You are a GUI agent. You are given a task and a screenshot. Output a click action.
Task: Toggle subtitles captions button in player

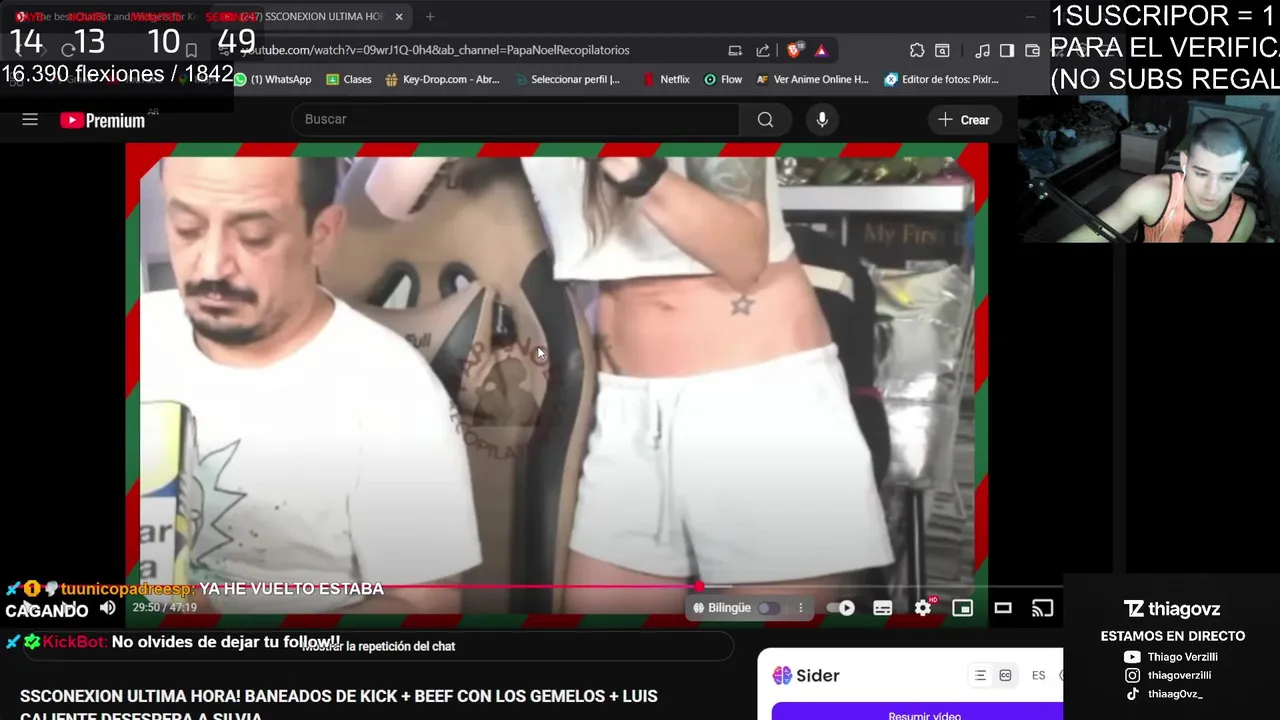point(882,608)
